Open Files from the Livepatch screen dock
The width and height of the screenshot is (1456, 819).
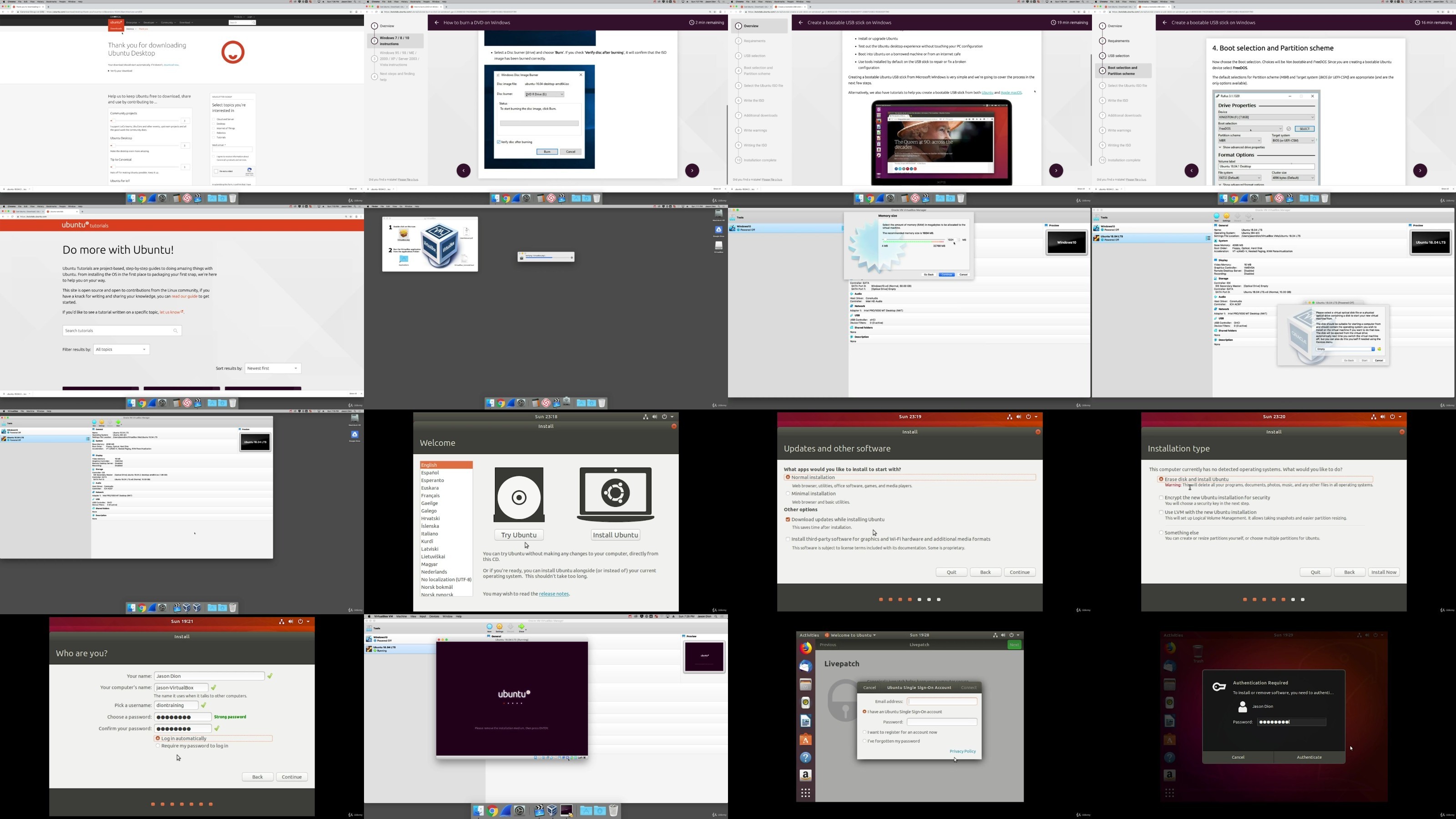point(805,684)
